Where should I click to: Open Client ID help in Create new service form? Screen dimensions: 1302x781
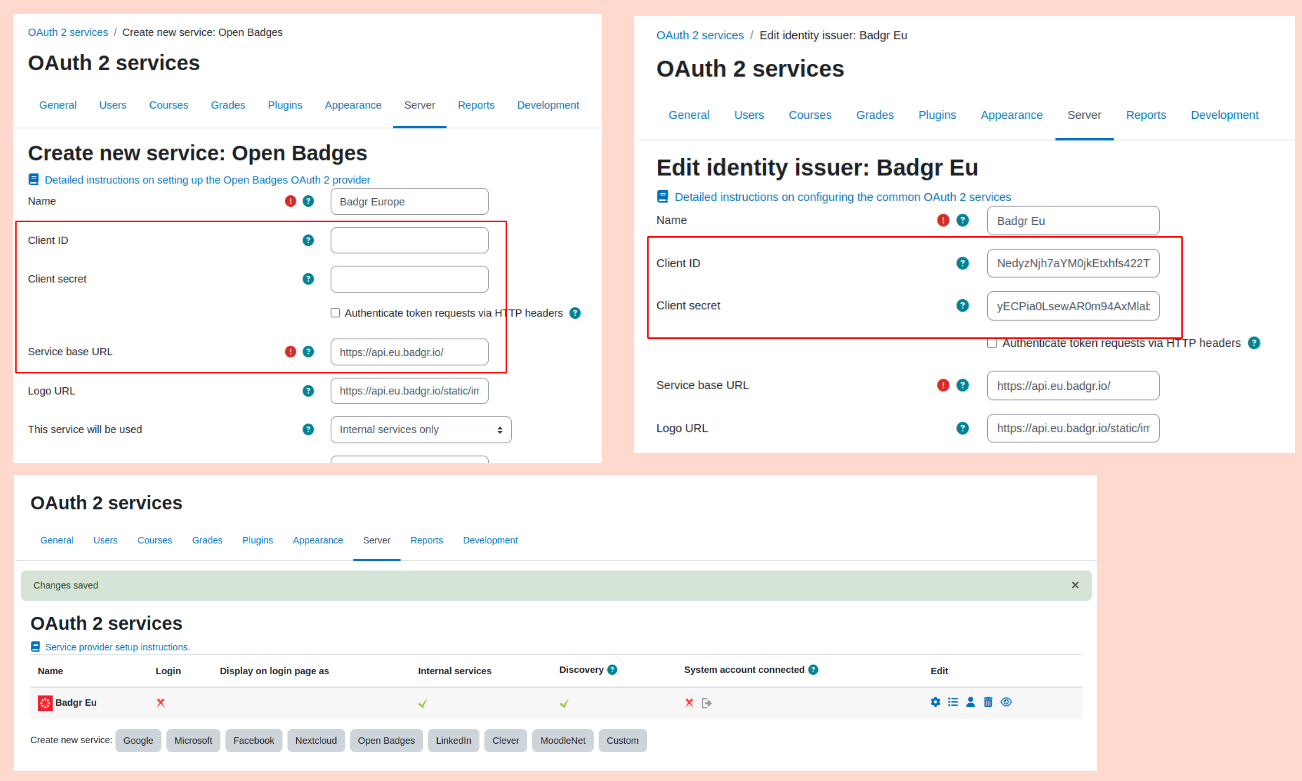[x=308, y=240]
